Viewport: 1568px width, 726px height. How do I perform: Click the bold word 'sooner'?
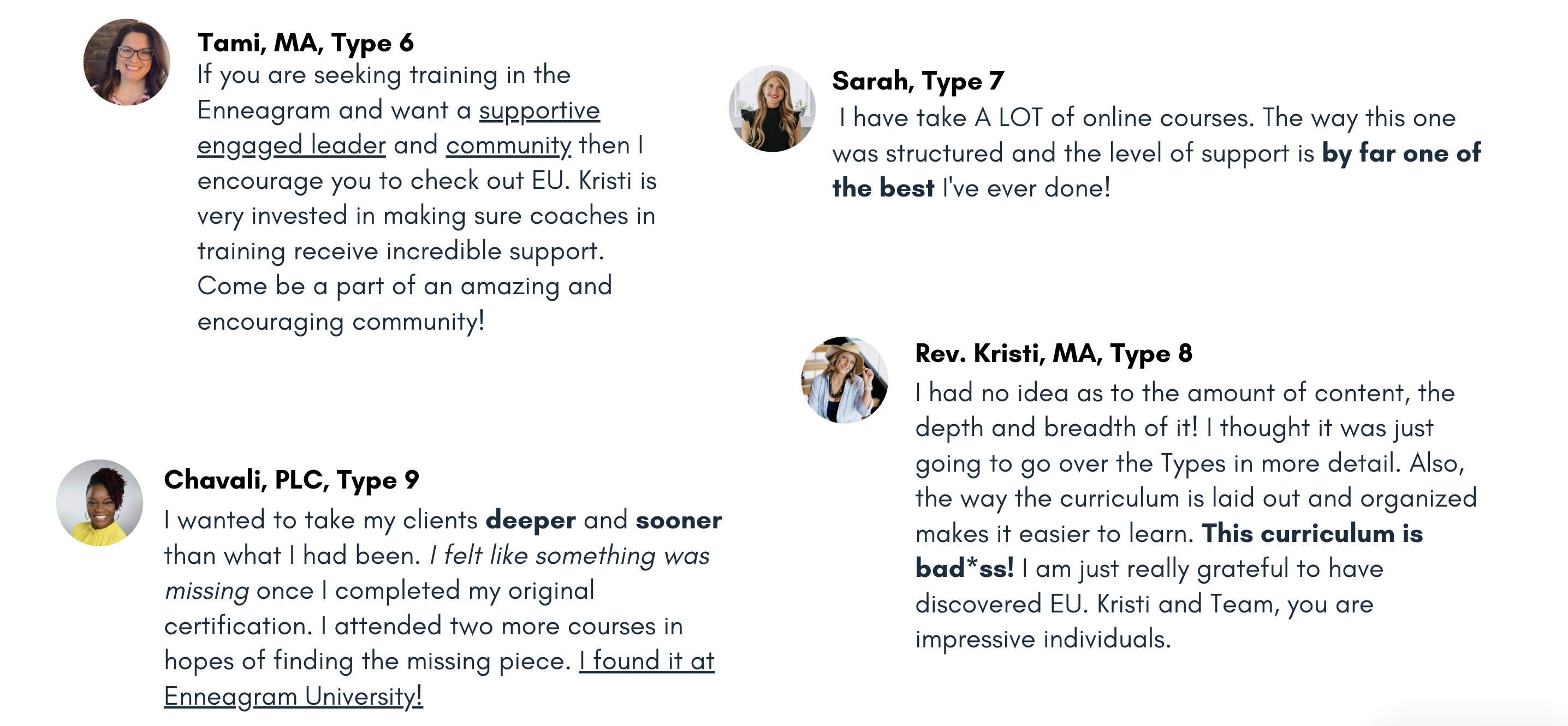tap(679, 521)
